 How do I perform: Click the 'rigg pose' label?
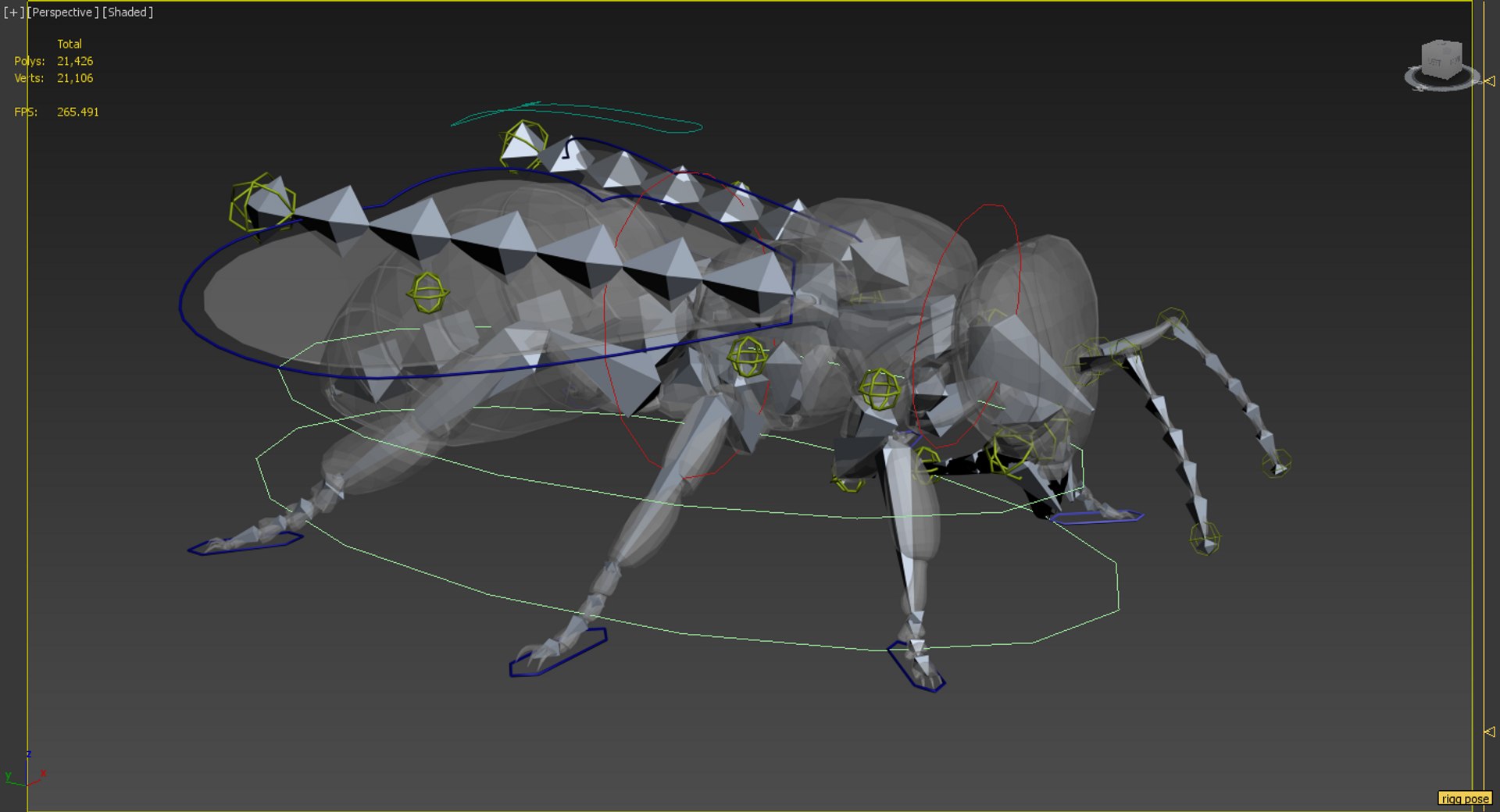pyautogui.click(x=1465, y=799)
